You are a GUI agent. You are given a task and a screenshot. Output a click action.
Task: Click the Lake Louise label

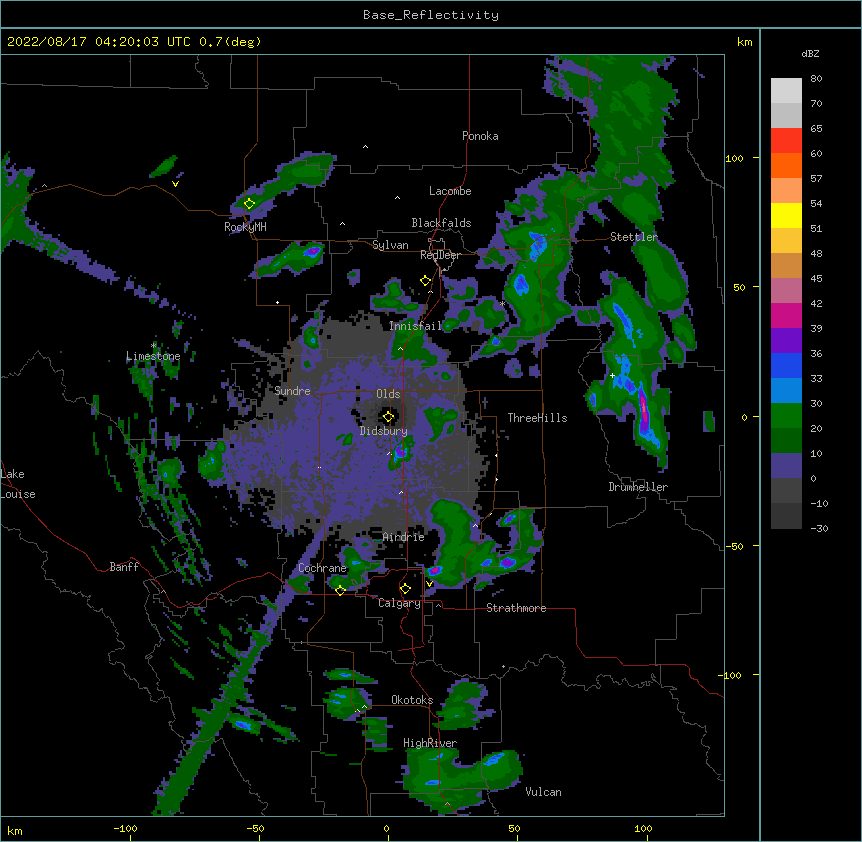[18, 484]
